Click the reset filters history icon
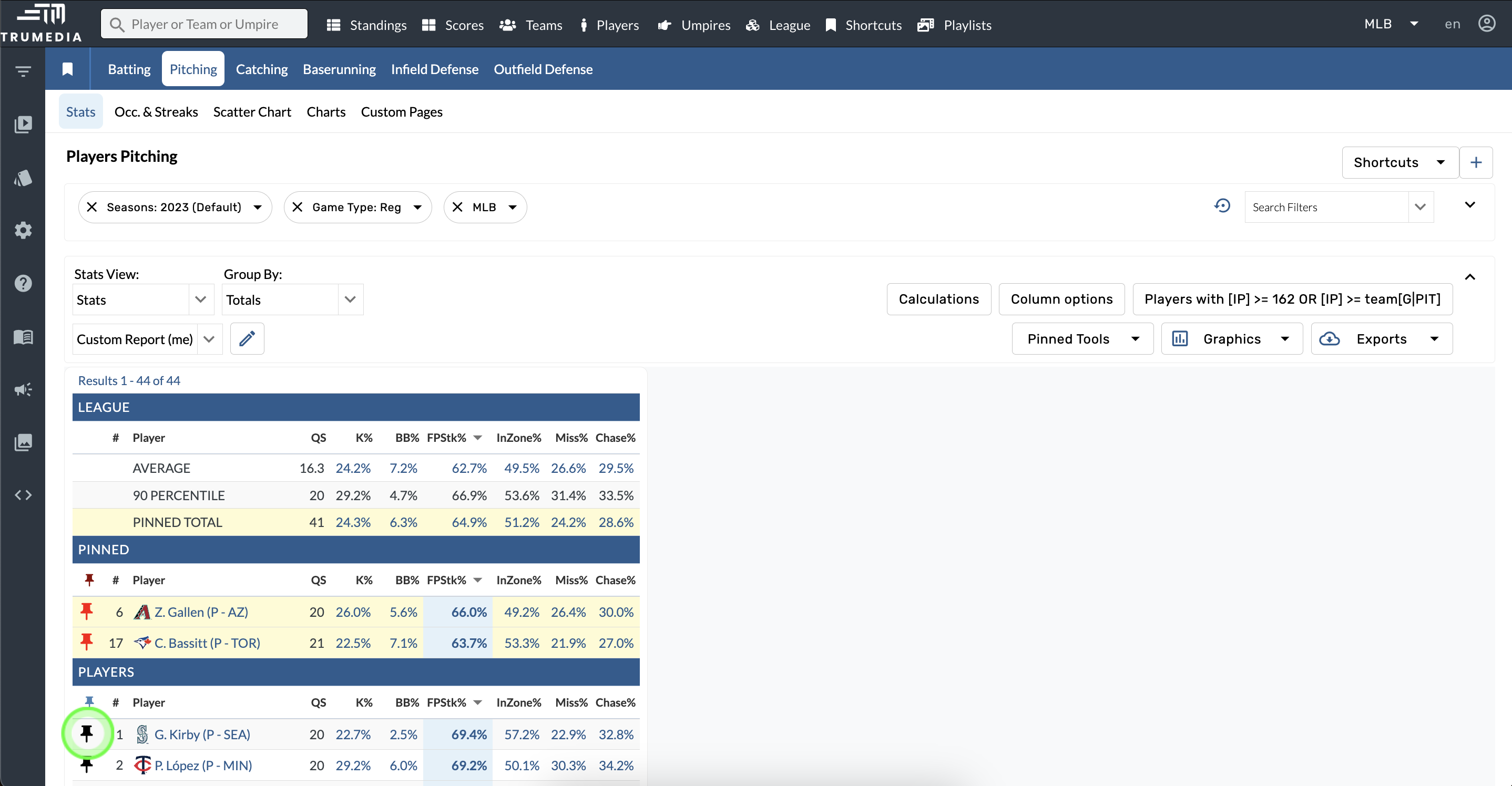 pyautogui.click(x=1222, y=206)
